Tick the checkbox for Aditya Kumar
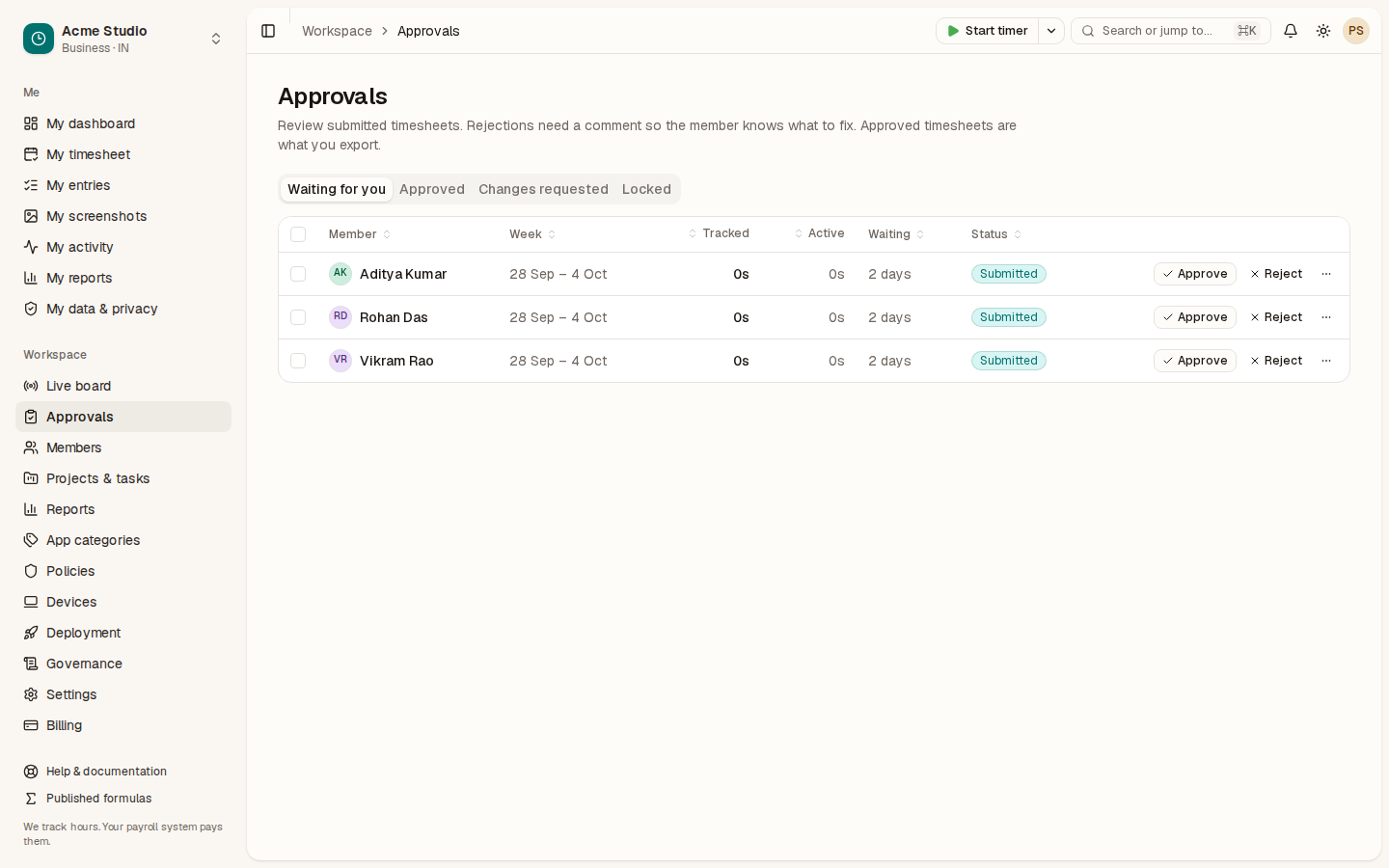 pos(298,274)
